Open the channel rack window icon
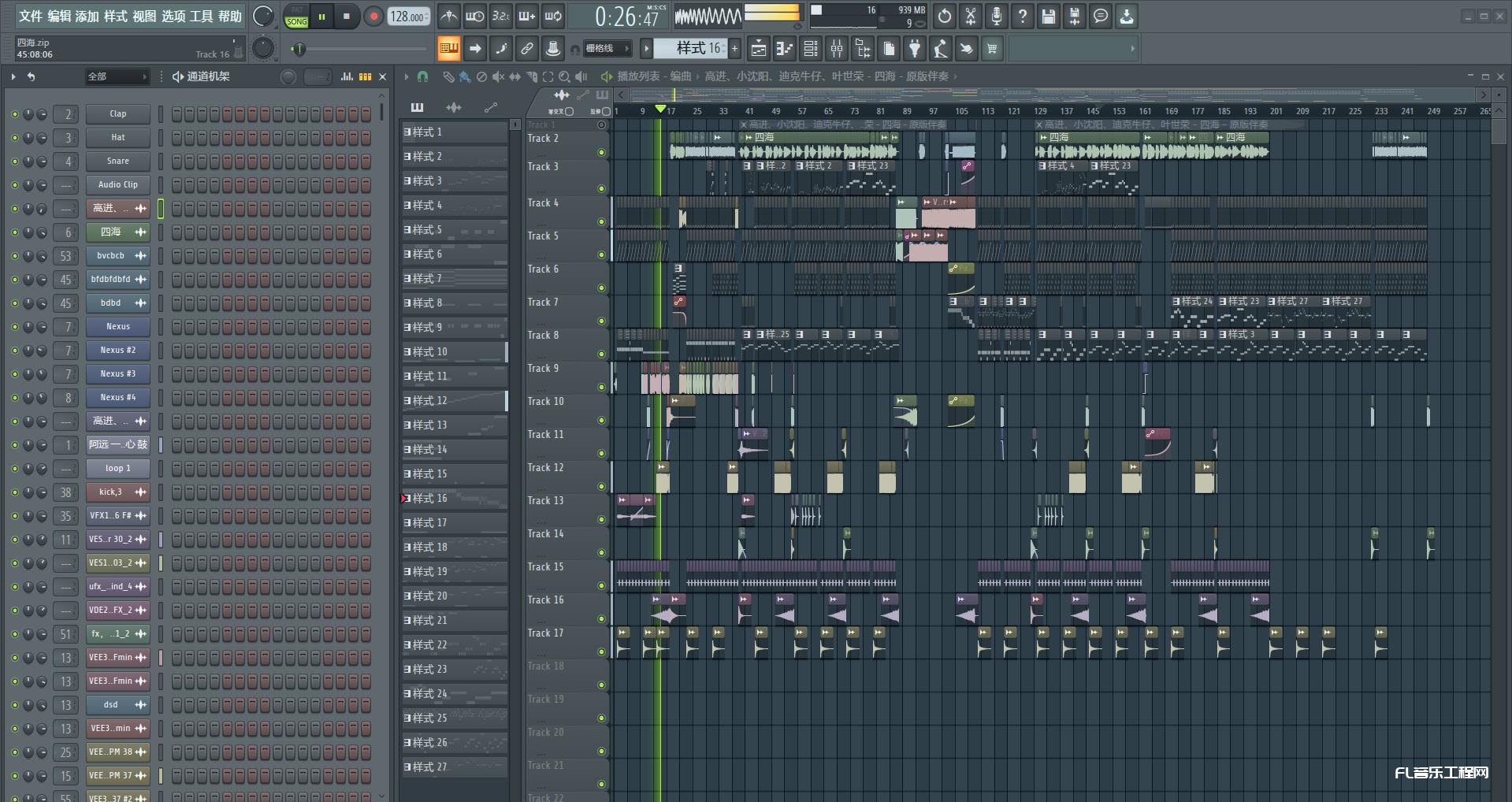The height and width of the screenshot is (802, 1512). point(810,49)
